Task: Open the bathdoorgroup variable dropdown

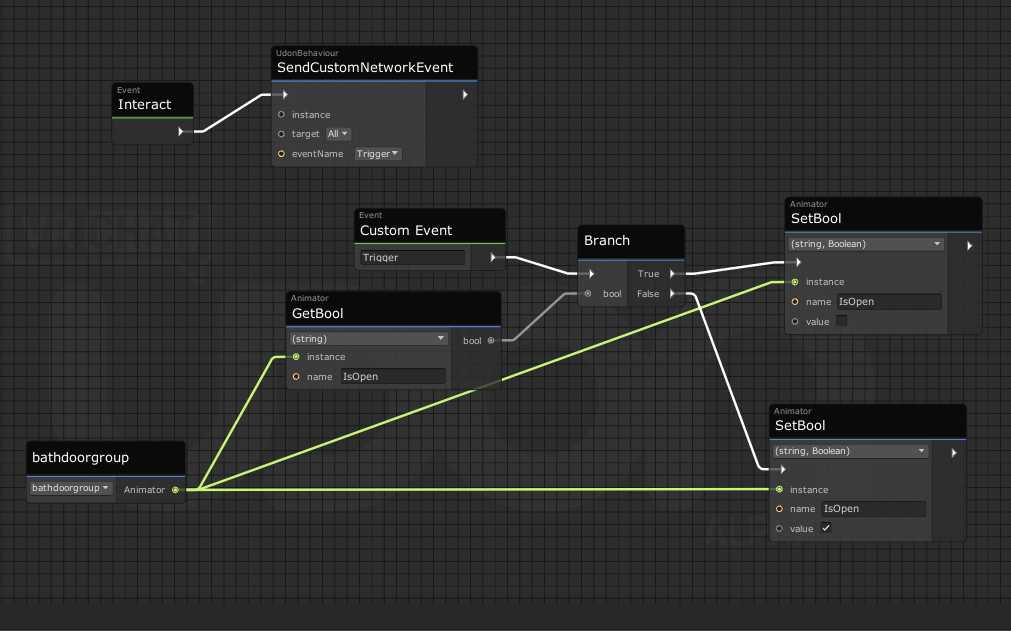Action: click(x=70, y=488)
